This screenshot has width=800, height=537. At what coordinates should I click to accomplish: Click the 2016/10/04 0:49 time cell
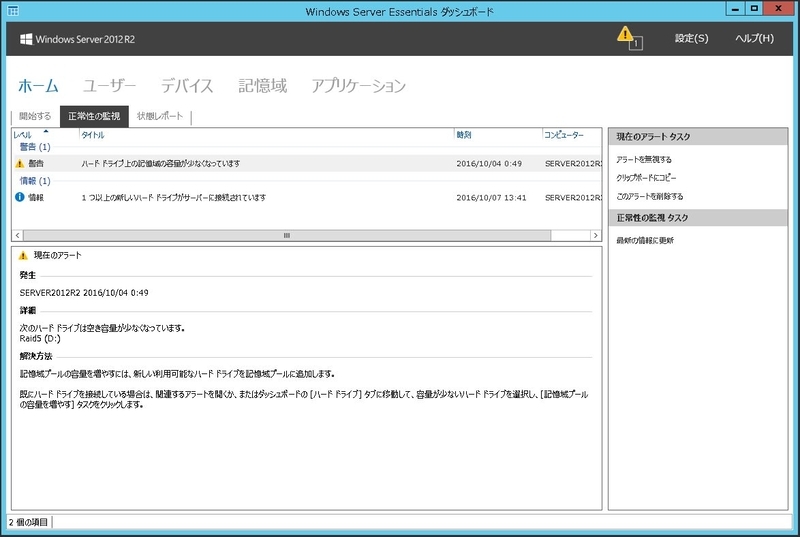click(489, 164)
